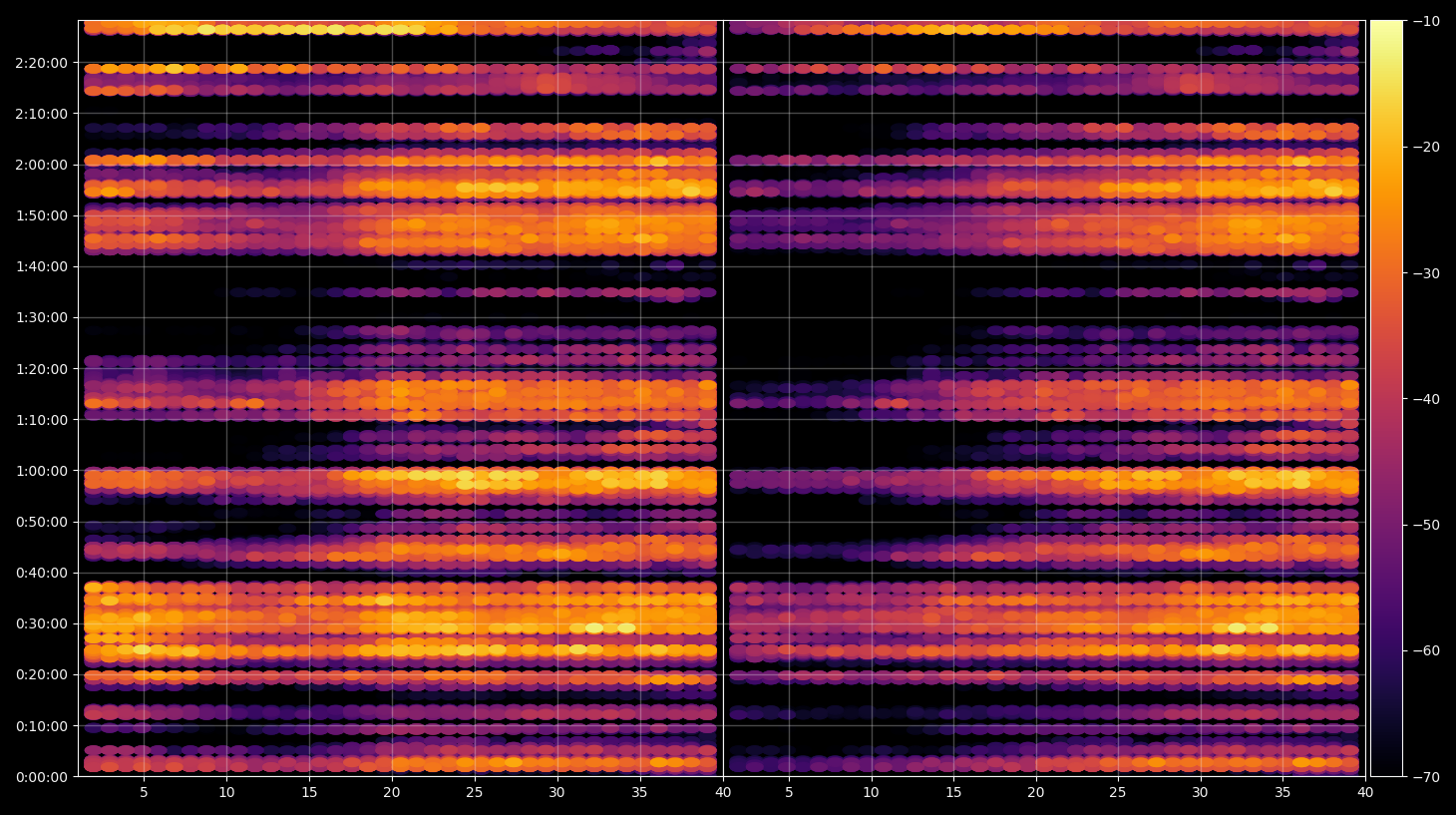
Task: Click x-axis label 25 under the right plot
Action: coord(1118,793)
